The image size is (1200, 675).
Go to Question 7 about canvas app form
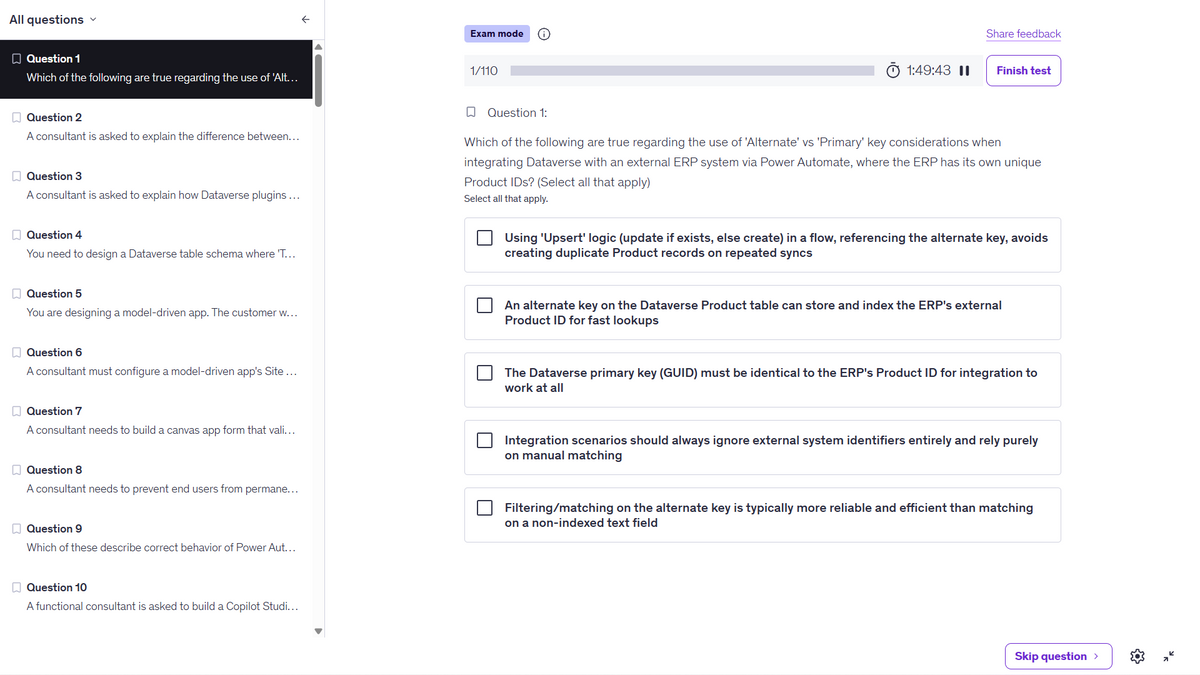[x=156, y=421]
